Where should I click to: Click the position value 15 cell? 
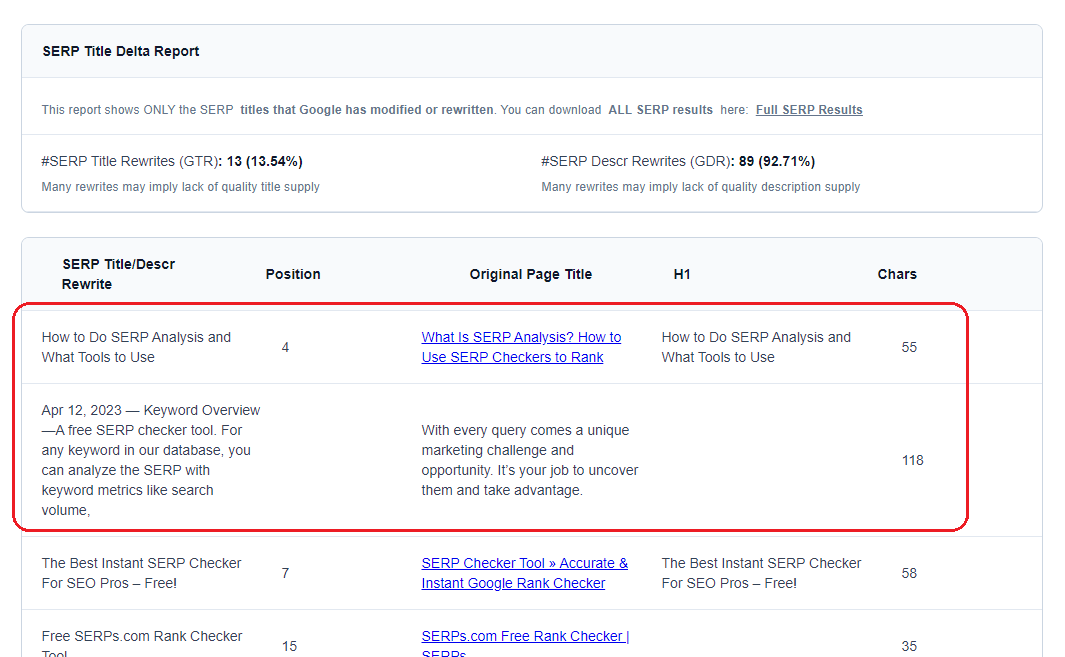coord(289,646)
